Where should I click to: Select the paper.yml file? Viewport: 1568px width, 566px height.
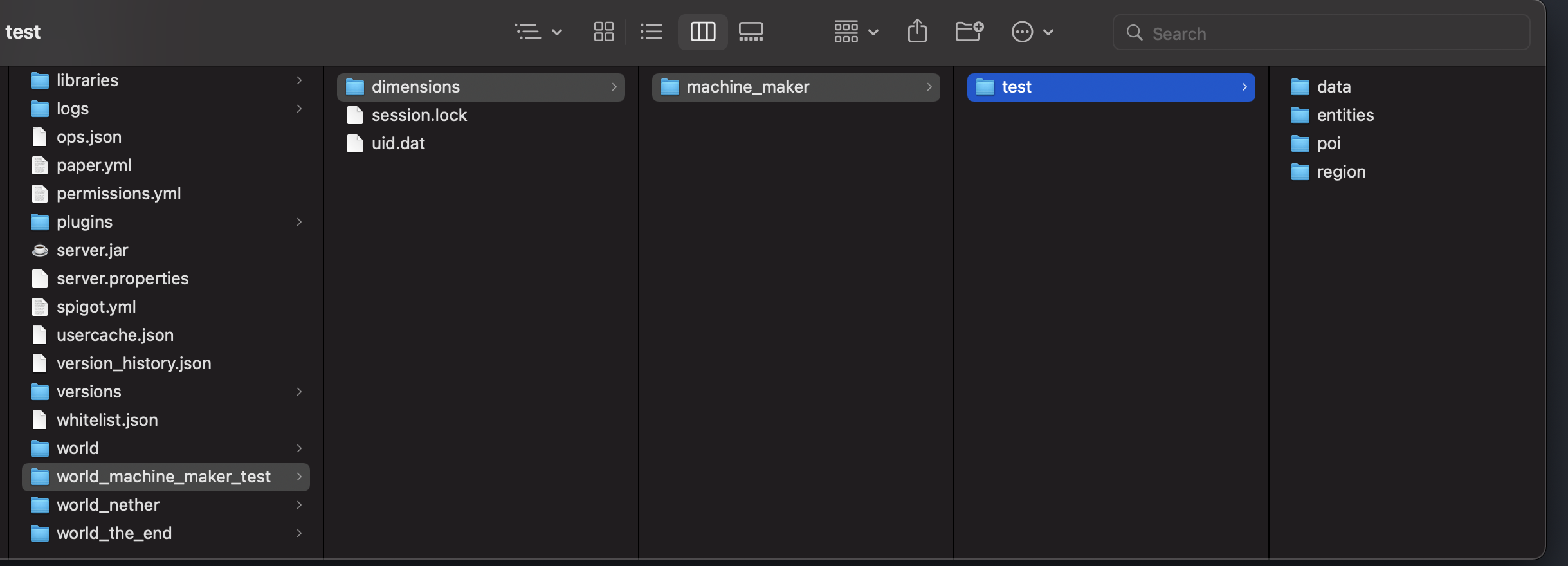pyautogui.click(x=166, y=165)
